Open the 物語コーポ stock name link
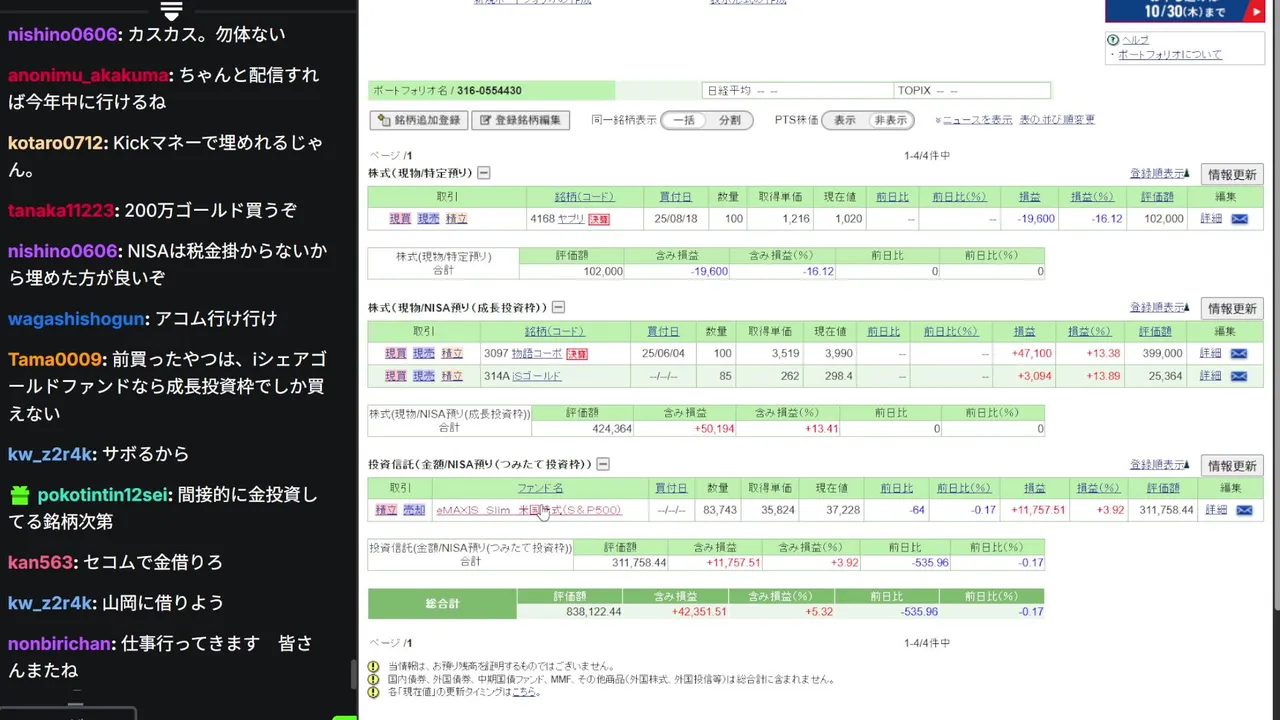 pyautogui.click(x=537, y=353)
